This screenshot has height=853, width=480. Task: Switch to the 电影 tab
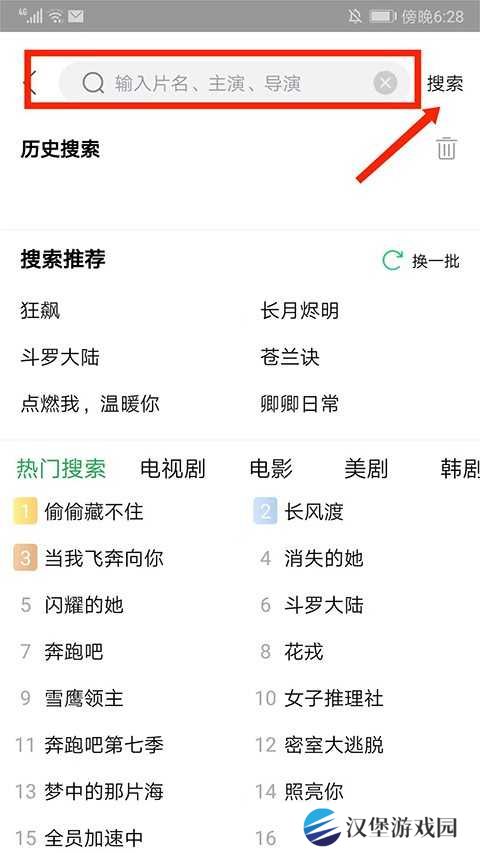(x=271, y=468)
